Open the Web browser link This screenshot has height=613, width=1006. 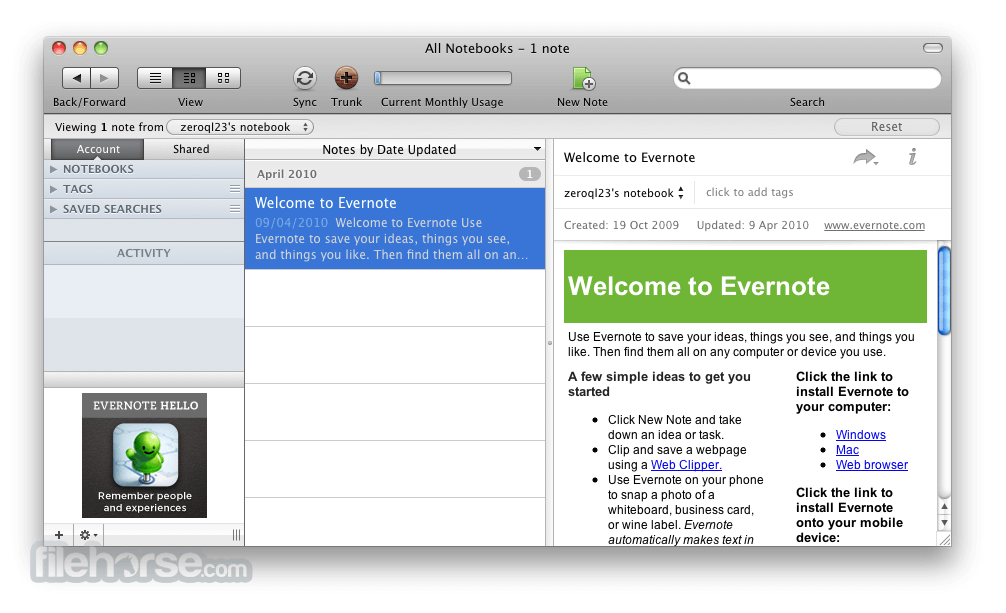(871, 465)
